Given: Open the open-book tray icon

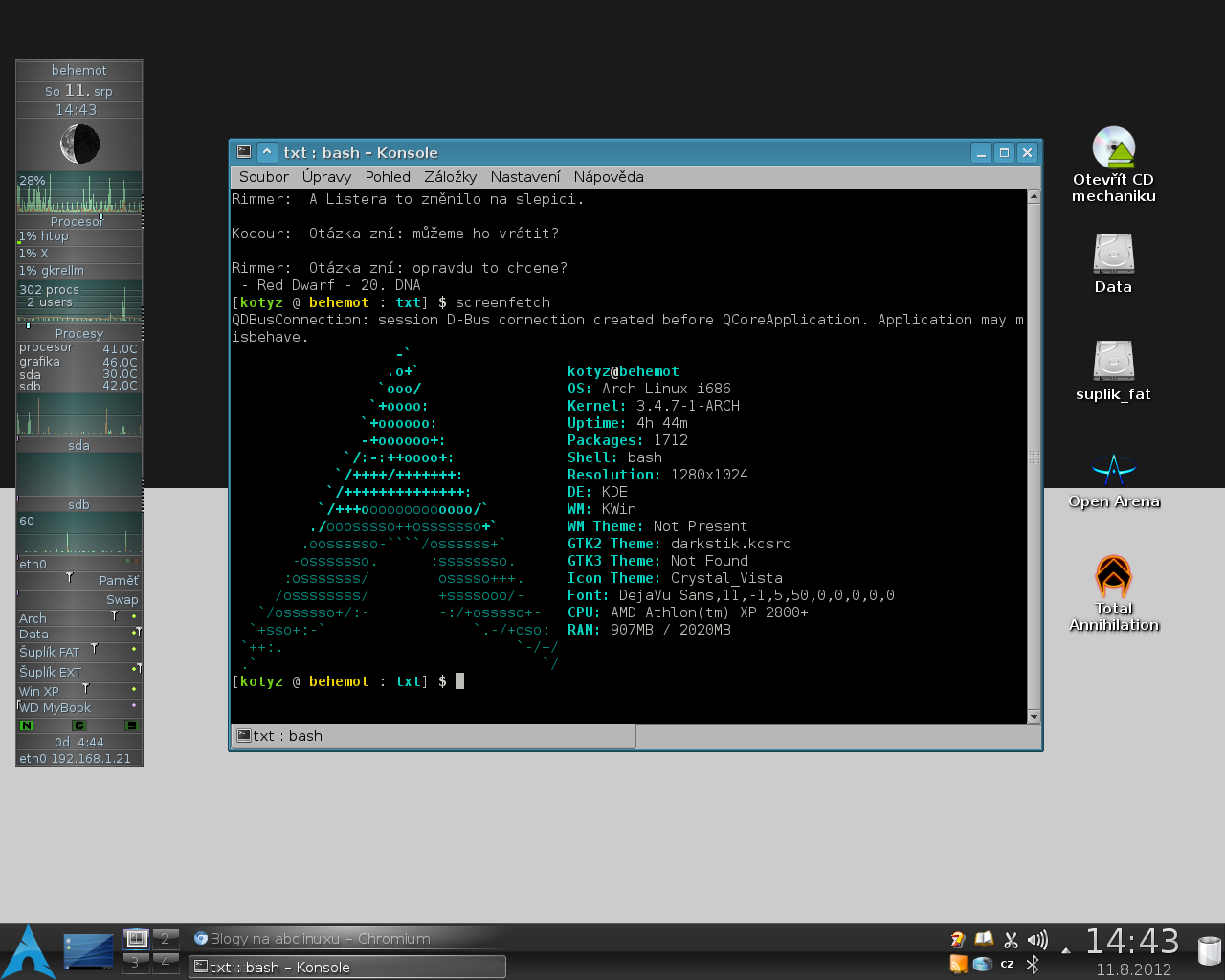Looking at the screenshot, I should 984,940.
